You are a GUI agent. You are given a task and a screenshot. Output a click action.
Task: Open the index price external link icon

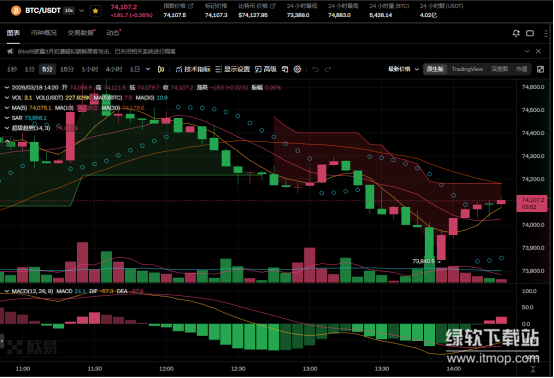[x=191, y=6]
